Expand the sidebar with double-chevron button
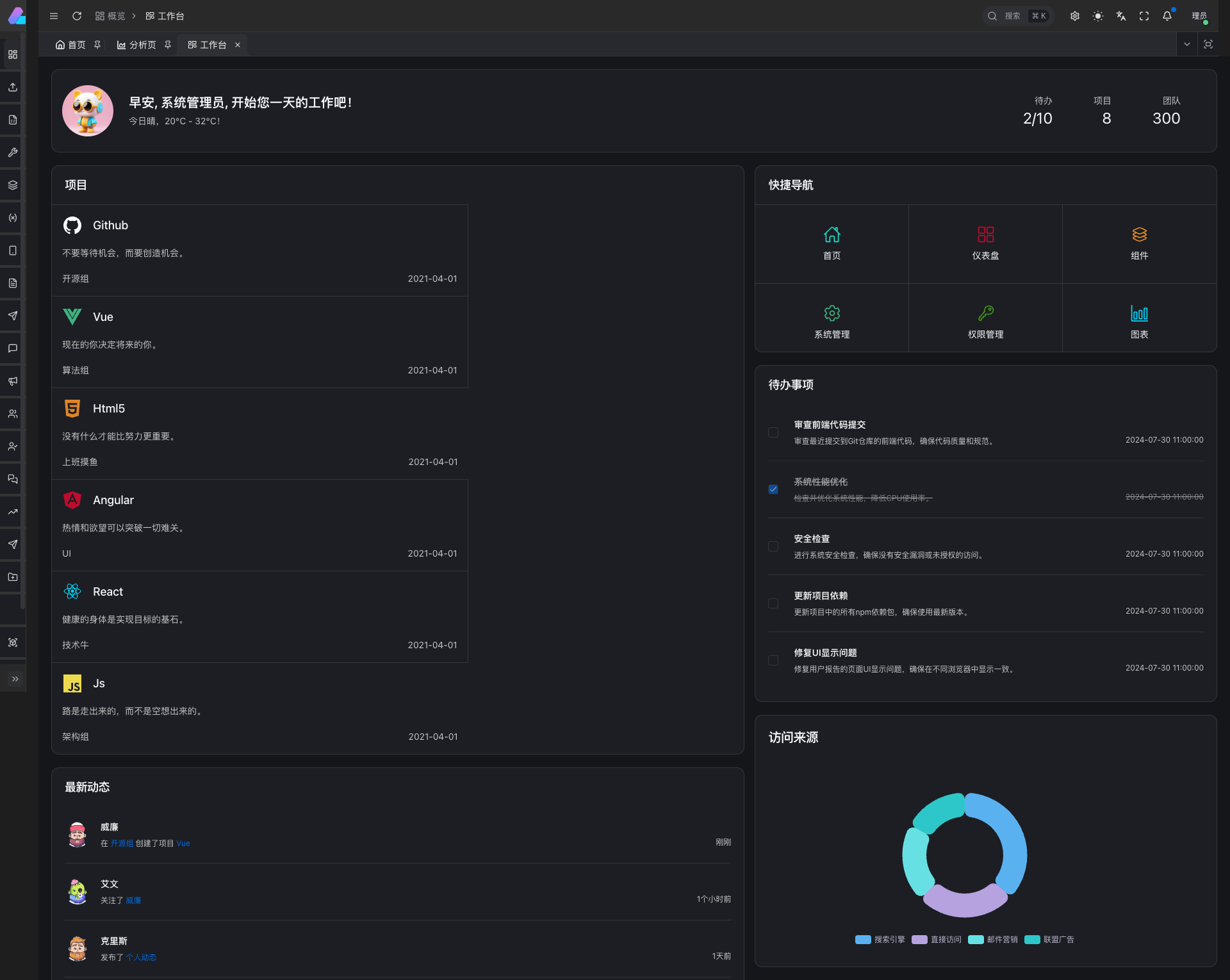Image resolution: width=1230 pixels, height=980 pixels. click(15, 679)
